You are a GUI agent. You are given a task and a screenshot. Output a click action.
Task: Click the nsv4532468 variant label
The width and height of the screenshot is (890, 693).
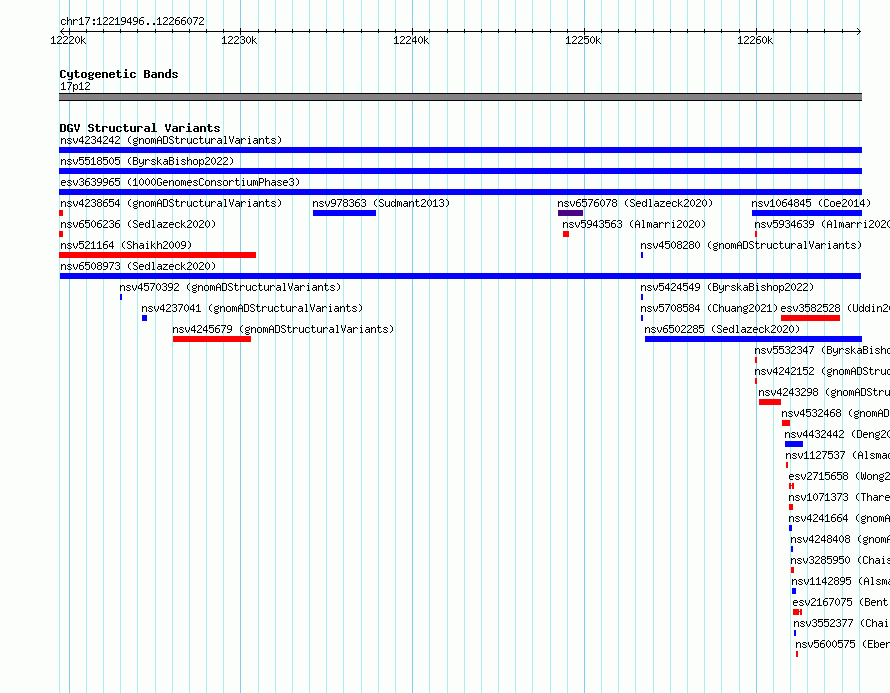(x=836, y=413)
